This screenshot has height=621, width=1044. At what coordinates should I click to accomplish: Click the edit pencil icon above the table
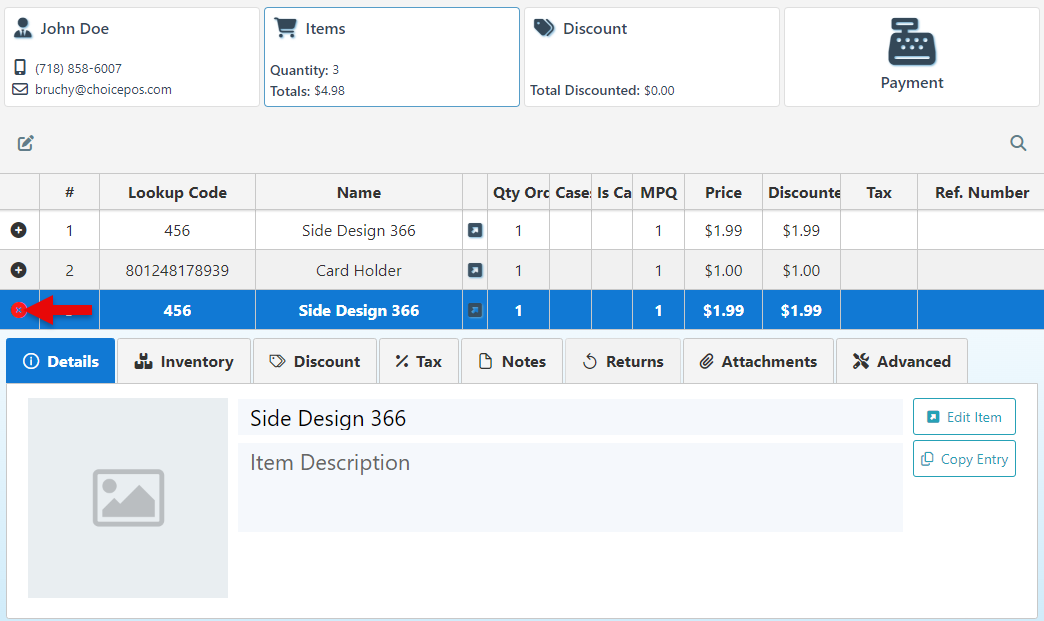pos(26,143)
